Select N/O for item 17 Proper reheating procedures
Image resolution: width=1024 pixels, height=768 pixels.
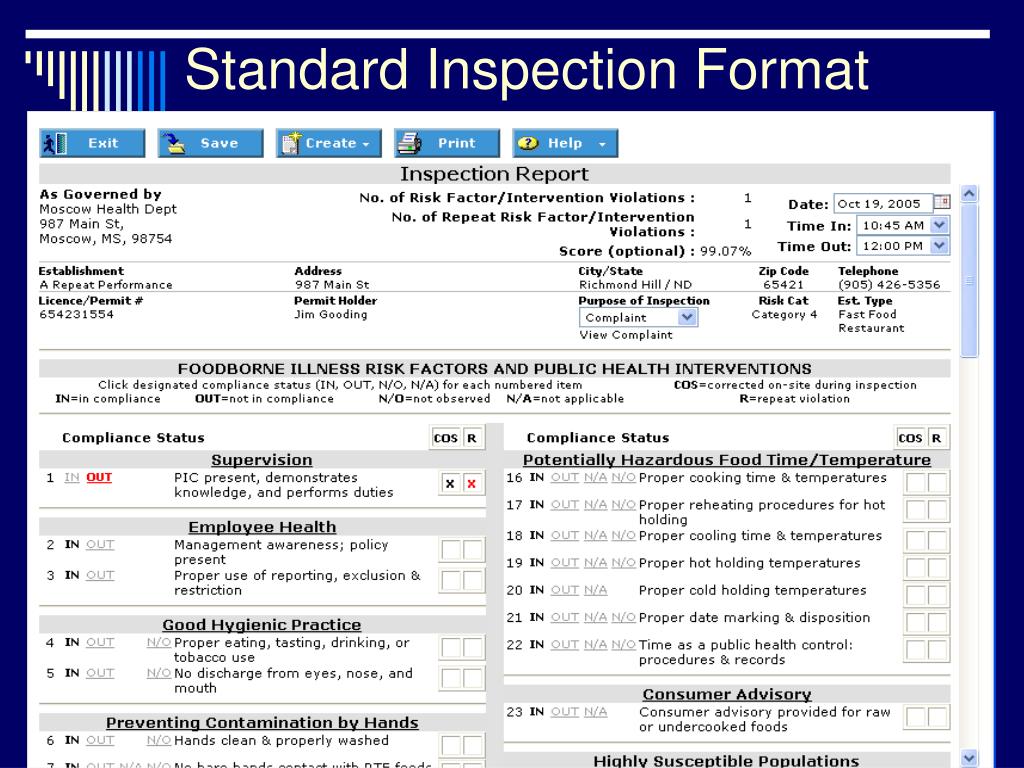pos(624,505)
